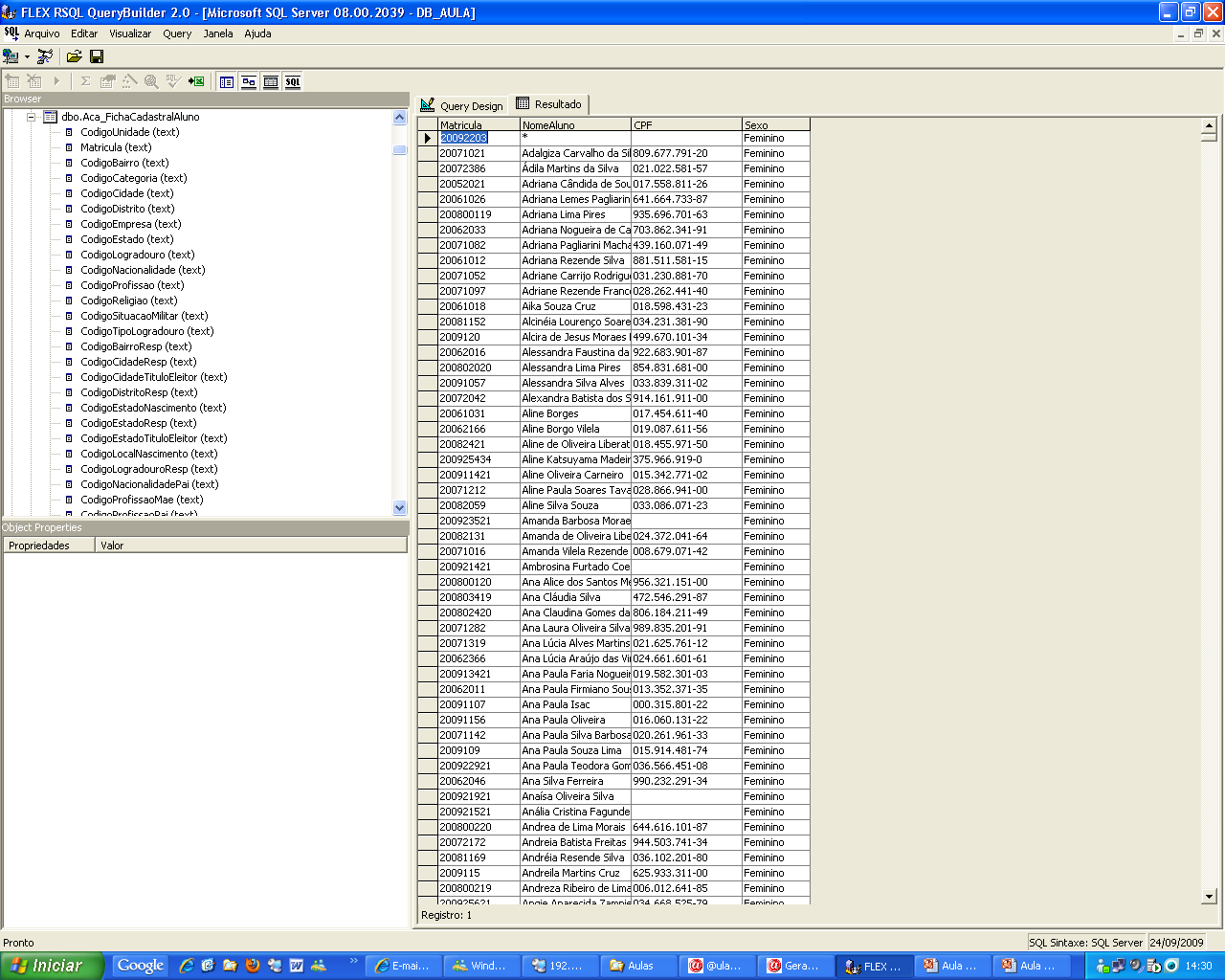Open the Editar menu
1225x980 pixels.
point(84,33)
